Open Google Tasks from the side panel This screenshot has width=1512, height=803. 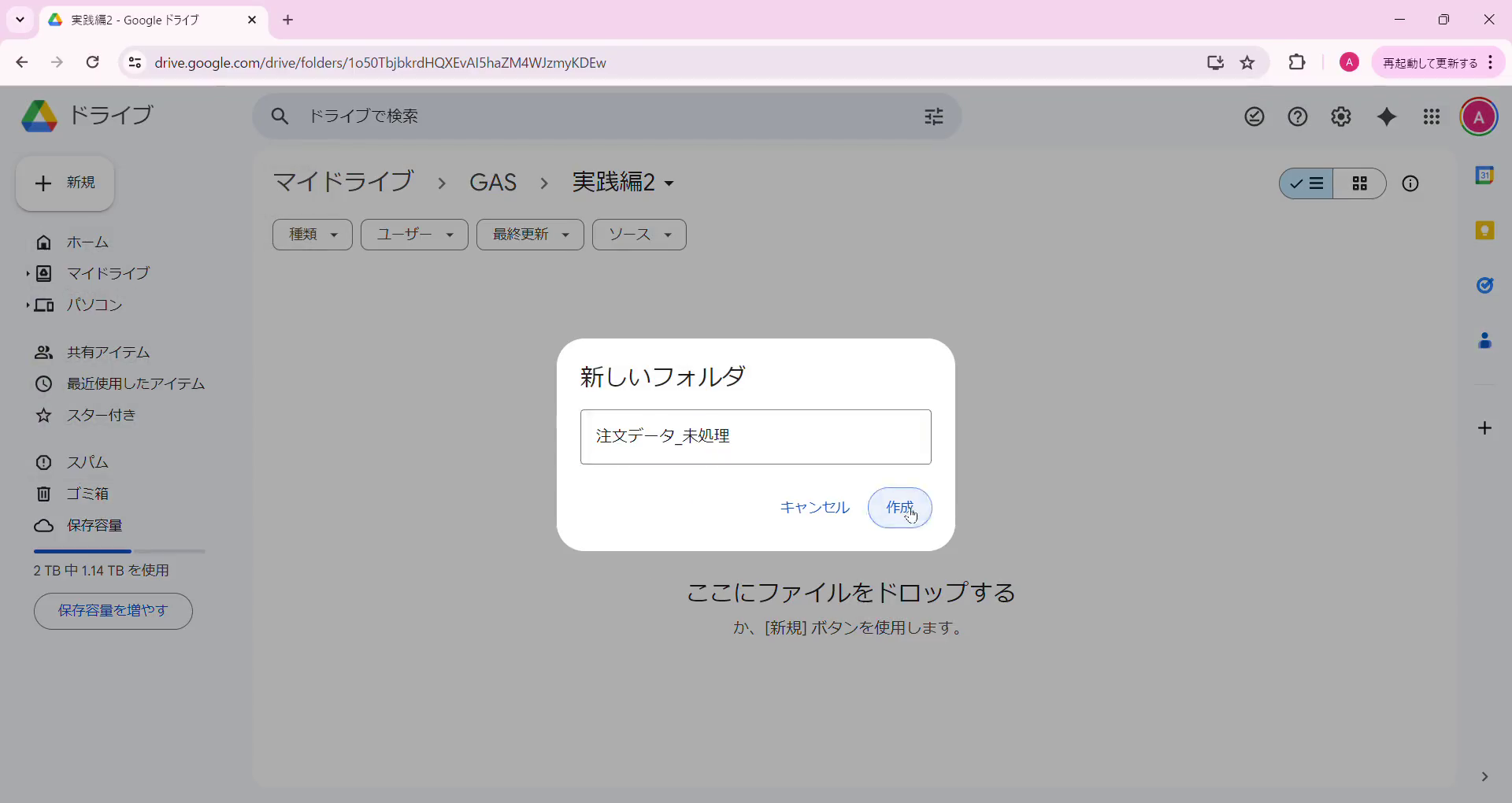1485,285
